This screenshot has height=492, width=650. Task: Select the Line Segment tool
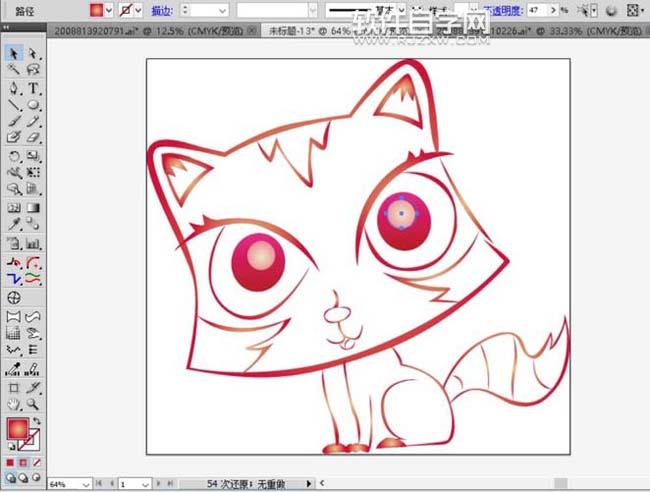[x=14, y=104]
